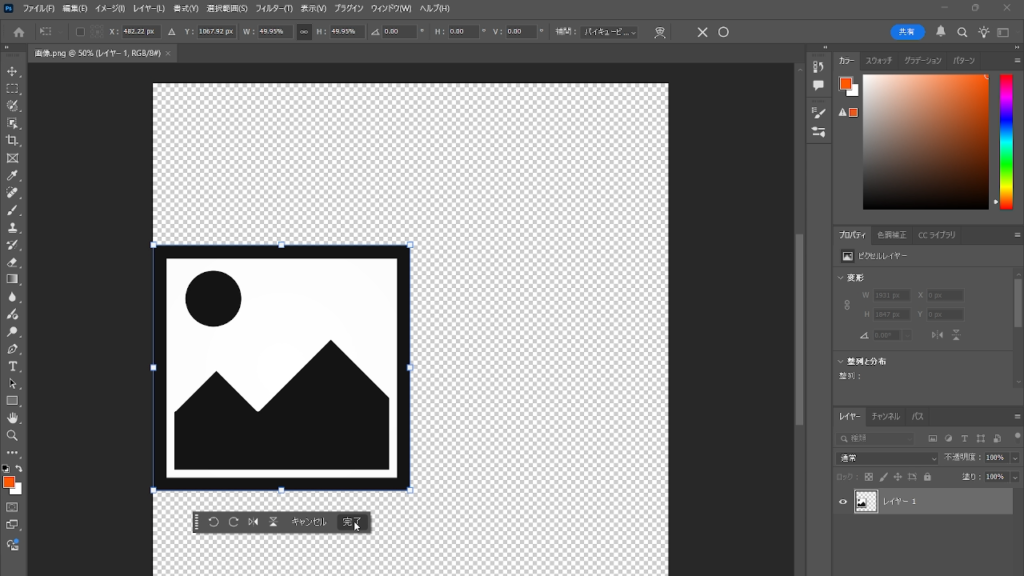Select the Hand tool
1024x576 pixels.
(x=12, y=418)
